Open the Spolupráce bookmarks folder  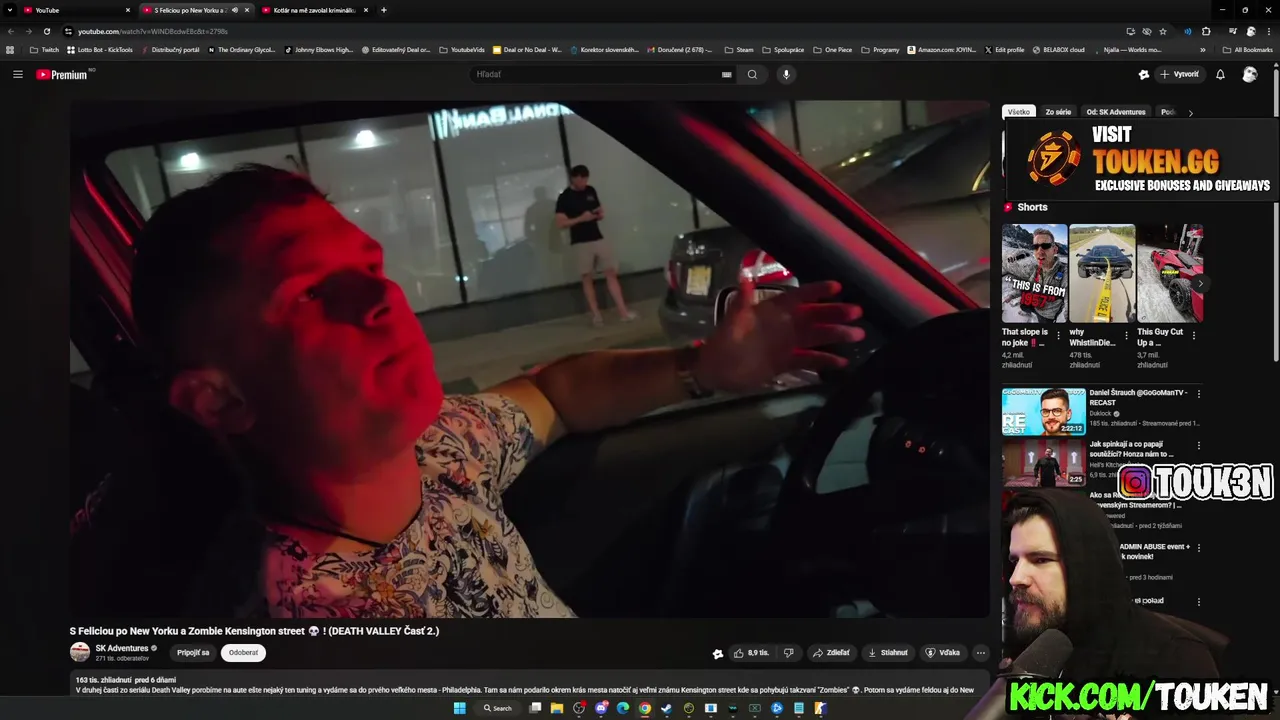click(783, 49)
